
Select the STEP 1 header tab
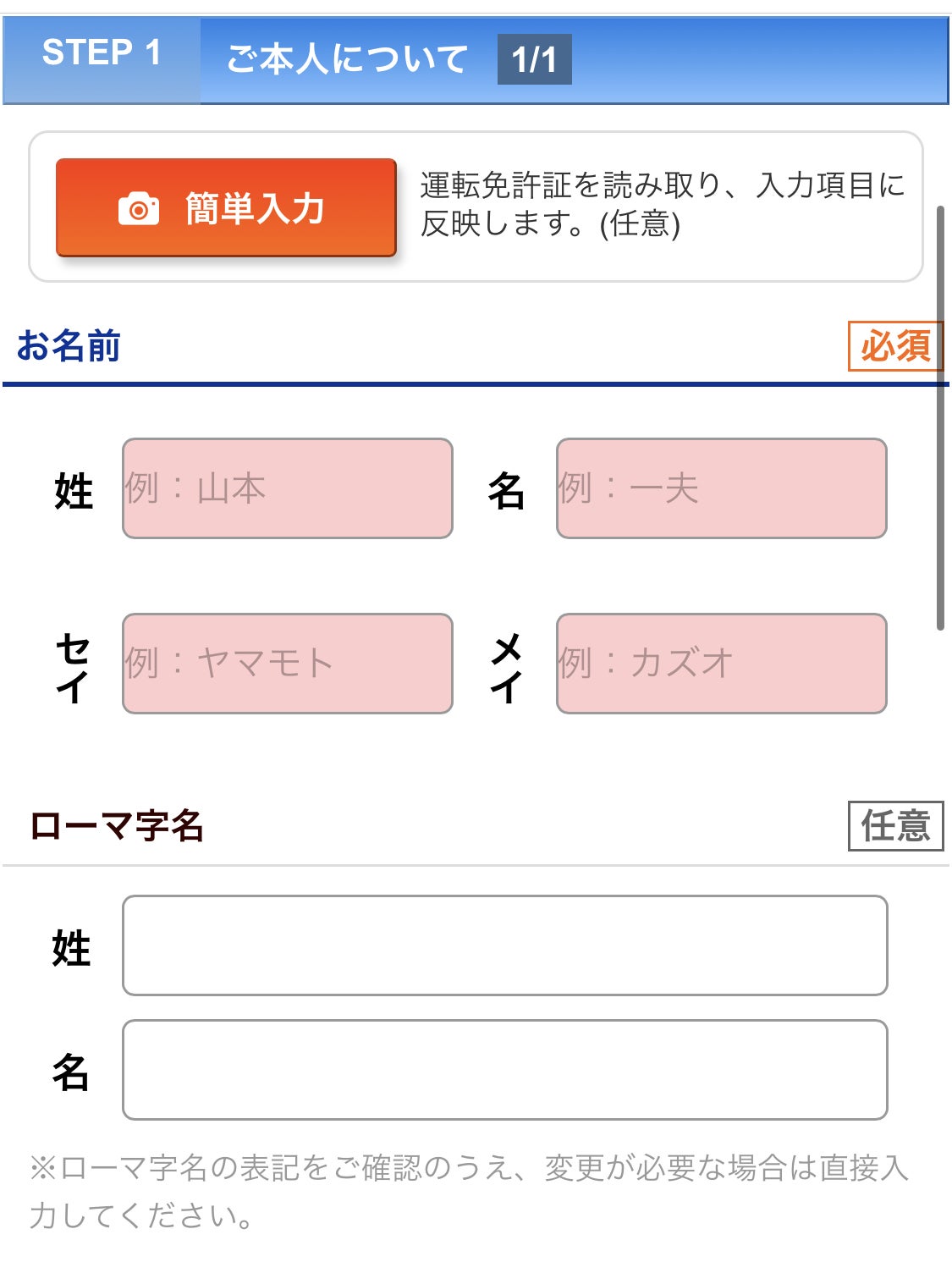(102, 53)
